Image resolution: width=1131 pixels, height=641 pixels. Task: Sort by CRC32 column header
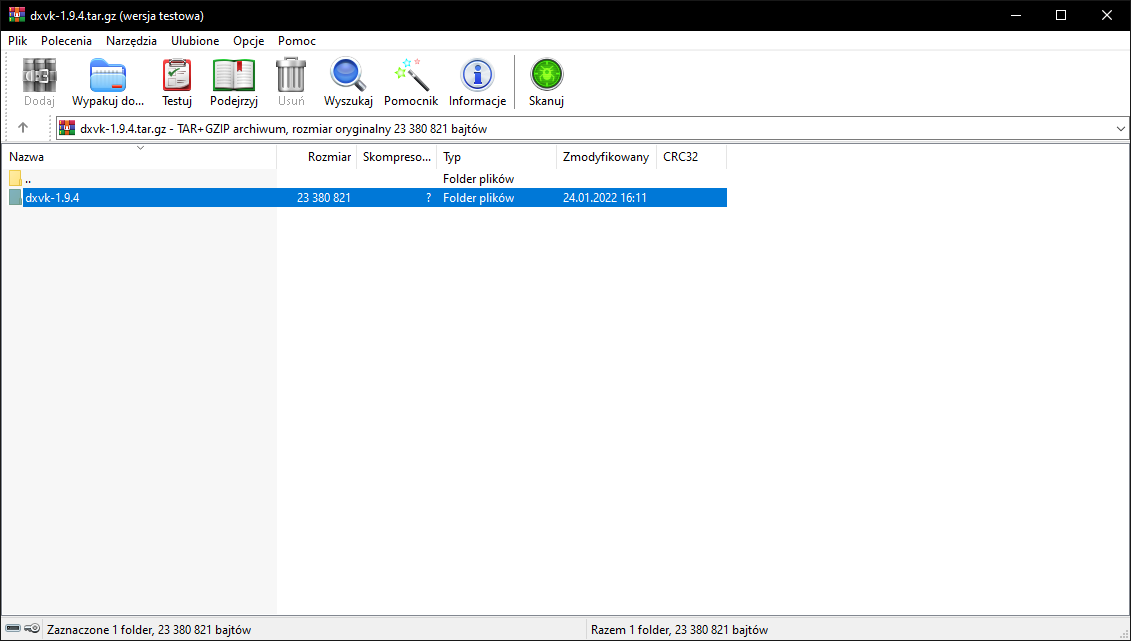coord(691,157)
